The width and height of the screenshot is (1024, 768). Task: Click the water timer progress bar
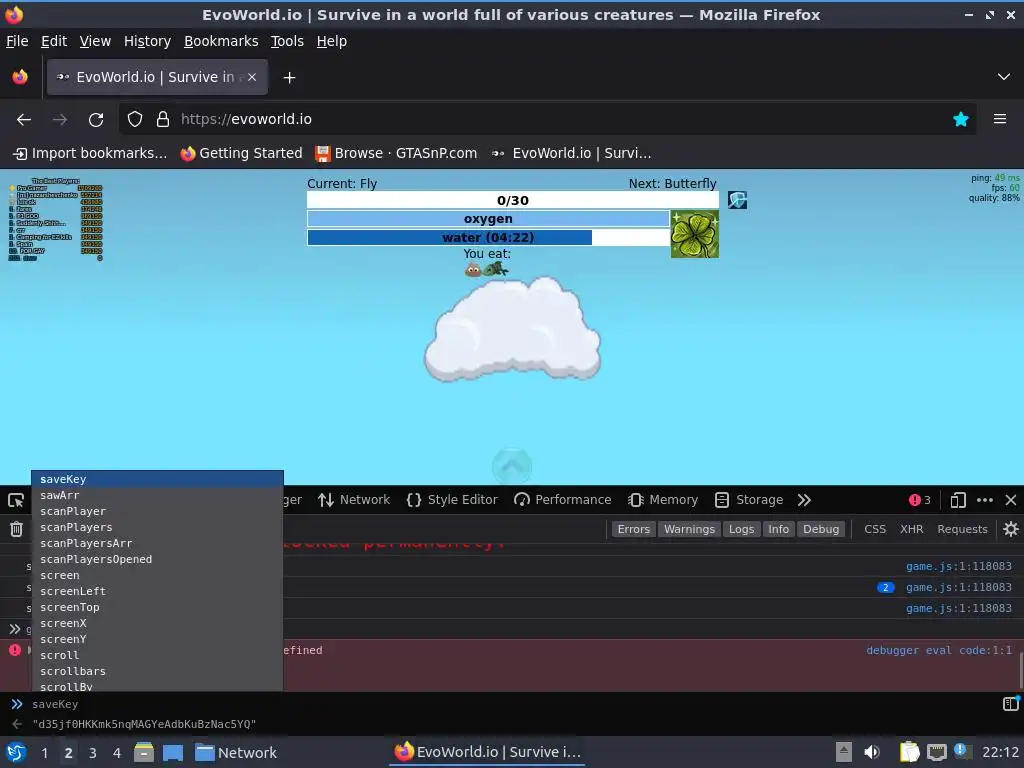click(x=488, y=237)
